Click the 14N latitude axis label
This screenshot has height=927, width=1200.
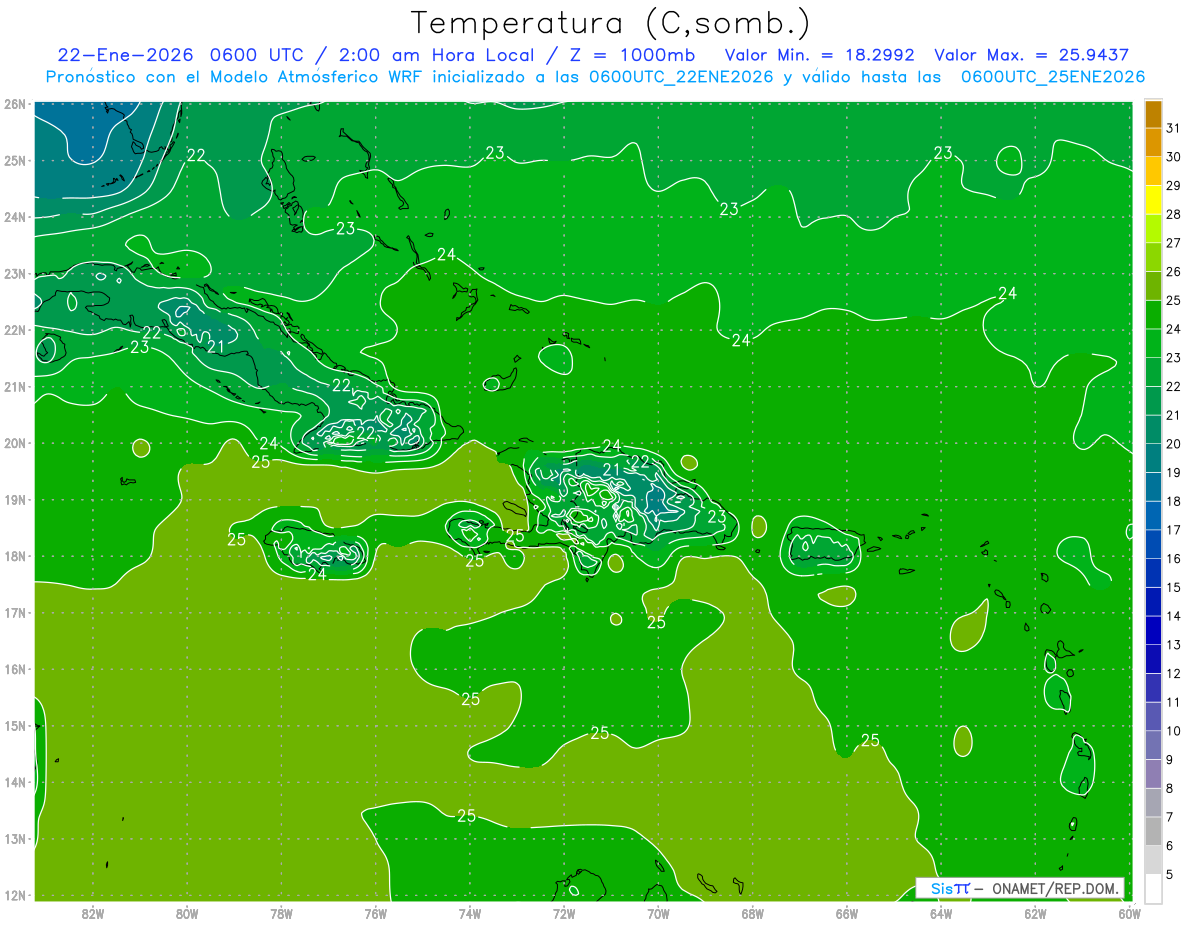point(15,782)
